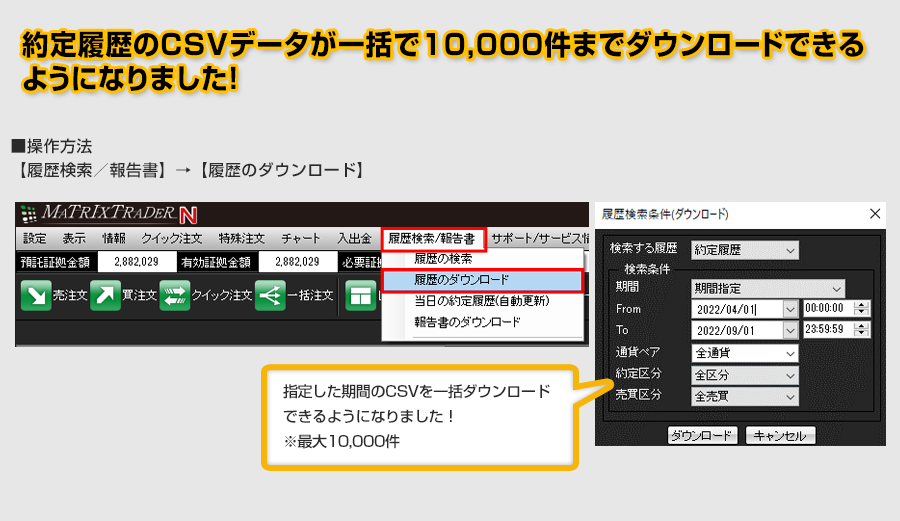Click the green layout grid icon
Screen dimensions: 900x521
[x=360, y=296]
